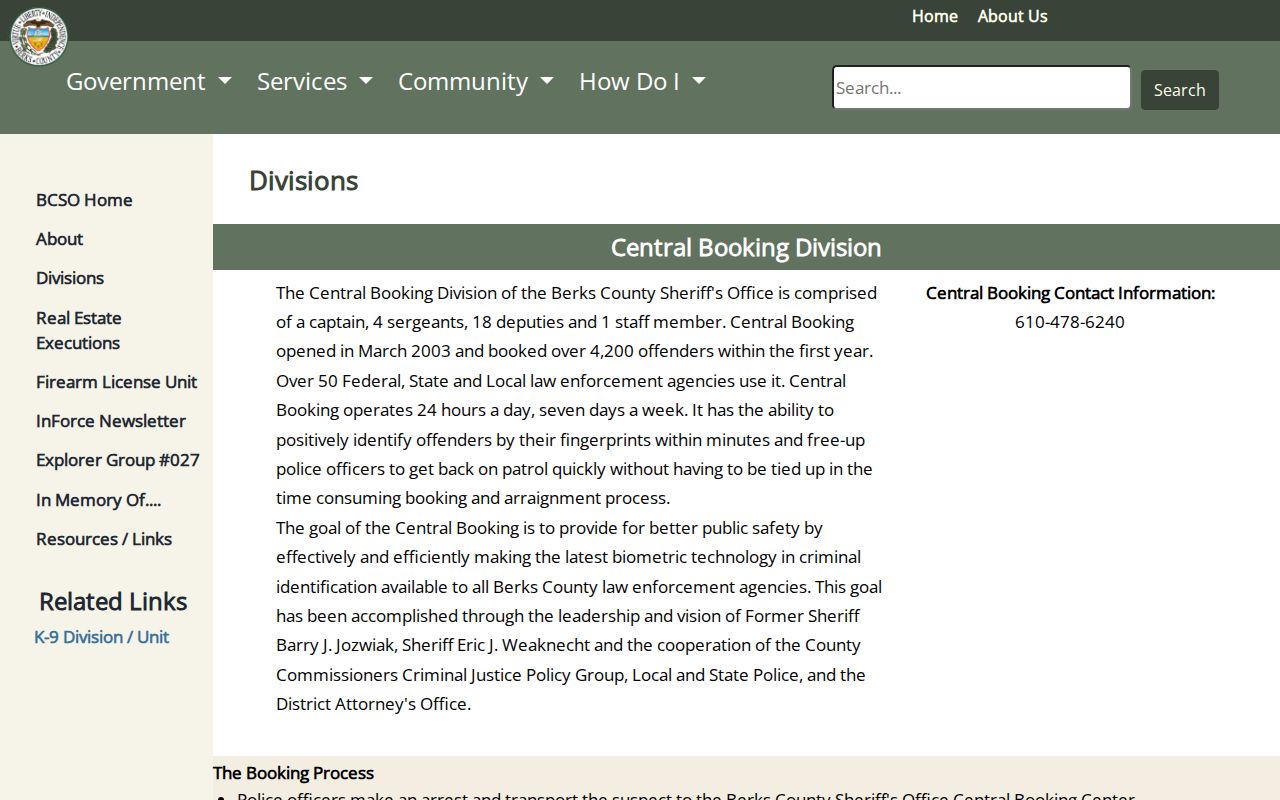Image resolution: width=1280 pixels, height=800 pixels.
Task: Follow the K-9 Division / Unit link
Action: pyautogui.click(x=102, y=637)
